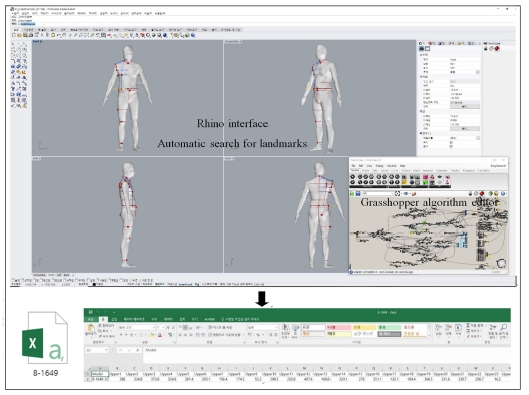Click the Save icon in Rhino toolbar
529x395 pixels.
[25, 35]
